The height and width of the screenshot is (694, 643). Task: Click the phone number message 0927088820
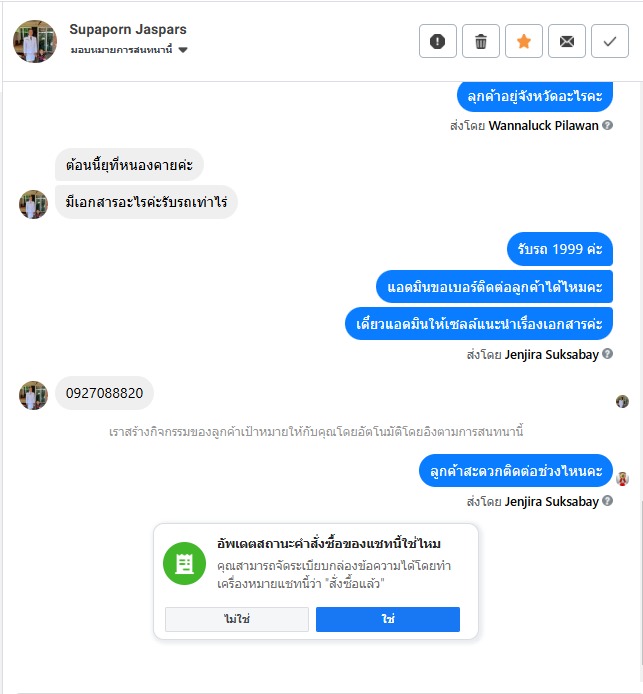click(x=104, y=393)
